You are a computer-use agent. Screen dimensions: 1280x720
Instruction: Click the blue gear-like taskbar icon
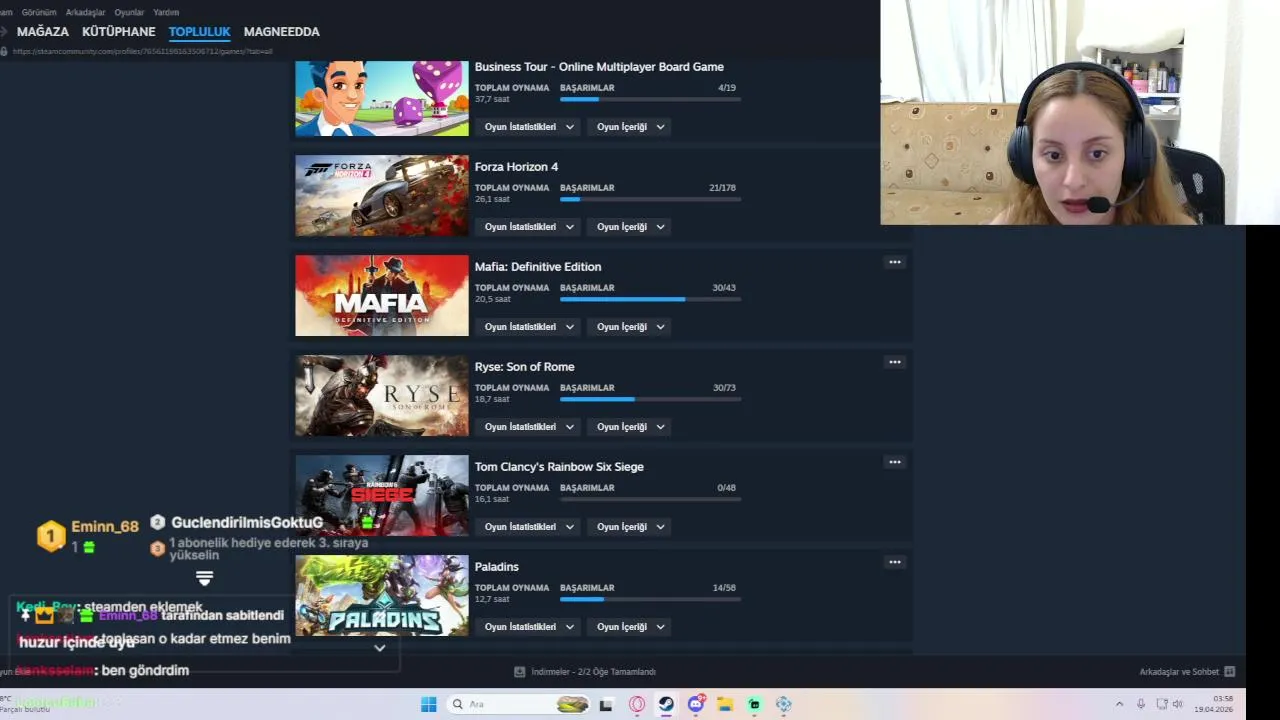[784, 704]
